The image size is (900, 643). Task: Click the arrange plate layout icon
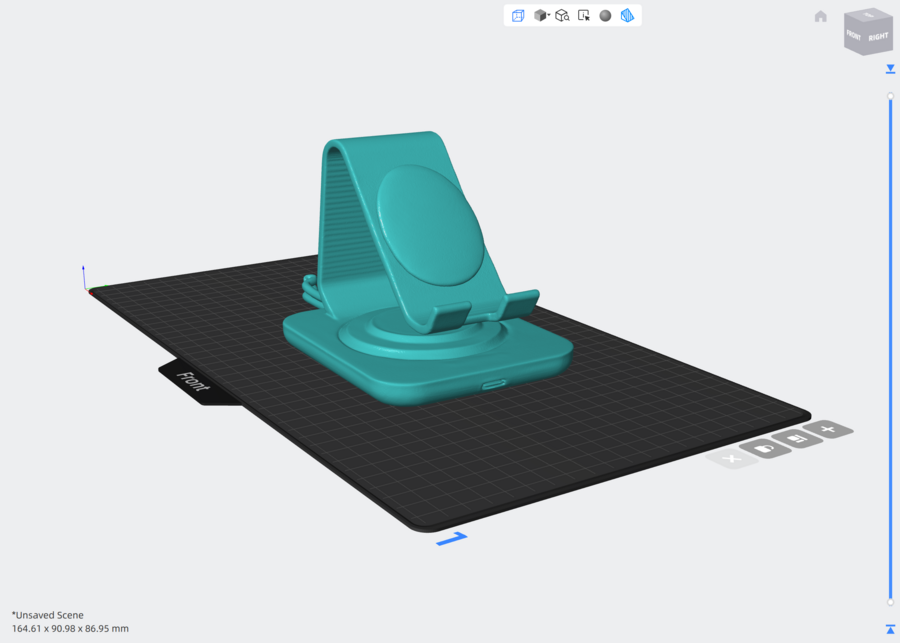coord(797,439)
